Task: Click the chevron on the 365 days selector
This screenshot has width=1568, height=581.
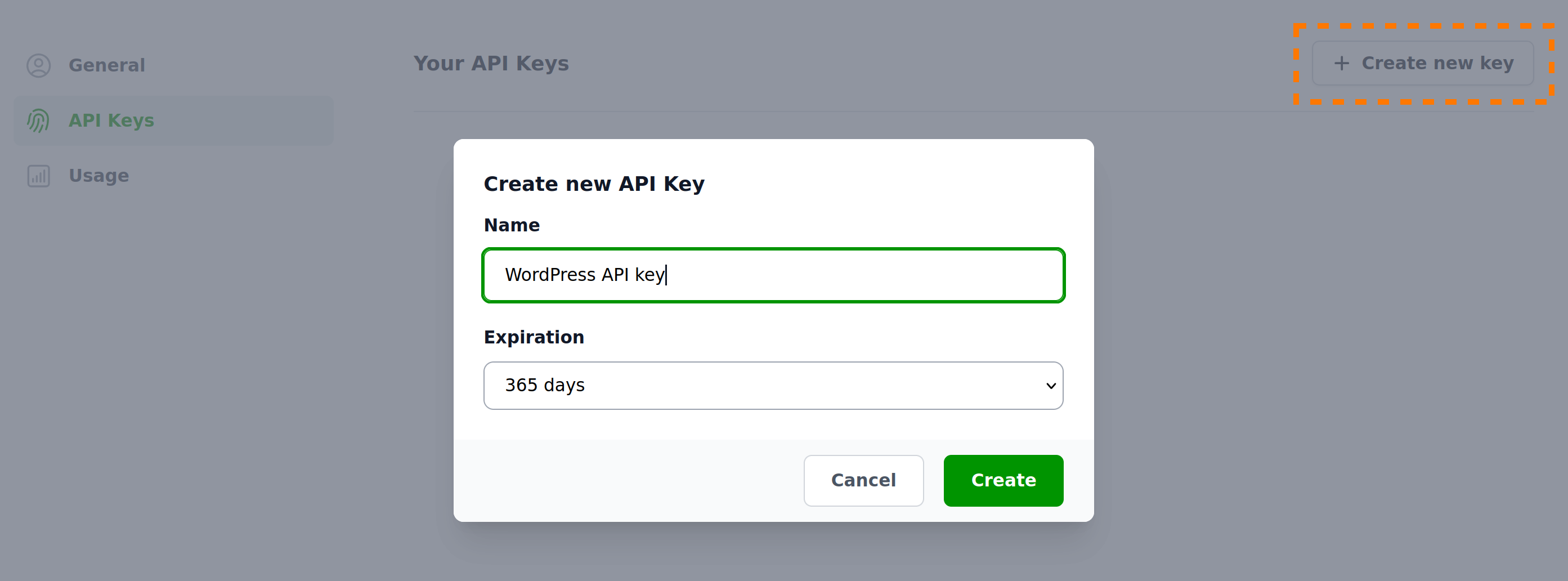Action: point(1050,386)
